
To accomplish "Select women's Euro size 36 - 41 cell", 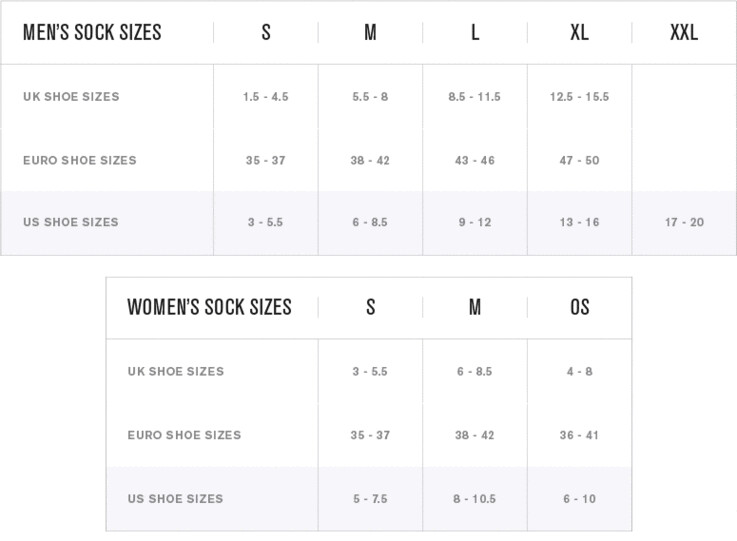I will coord(579,435).
